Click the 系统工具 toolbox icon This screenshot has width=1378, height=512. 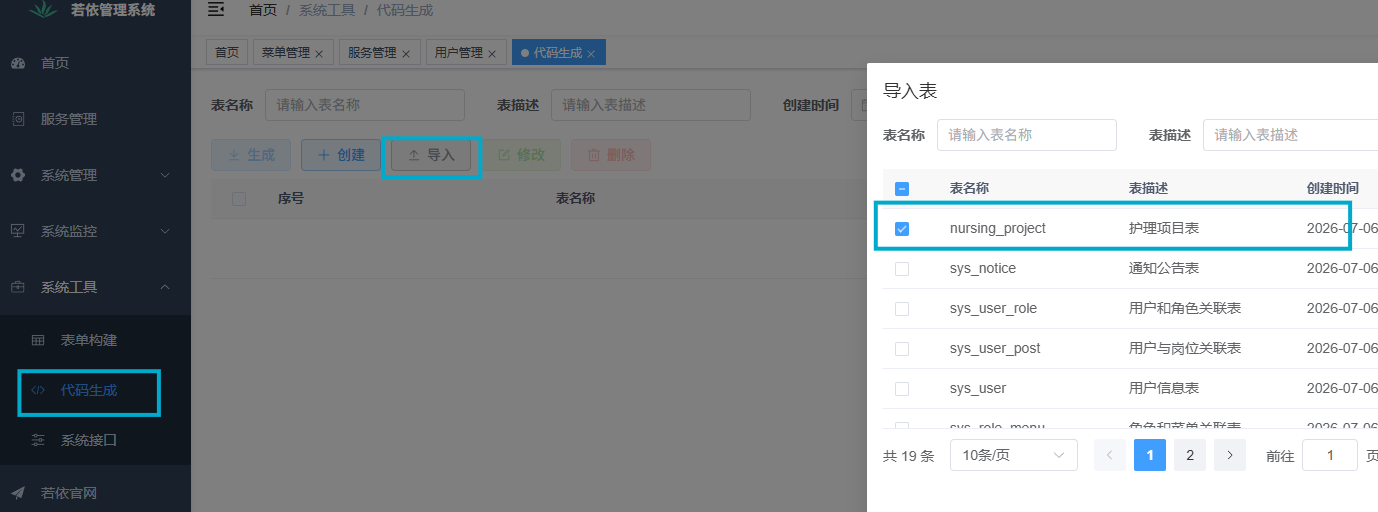[18, 287]
